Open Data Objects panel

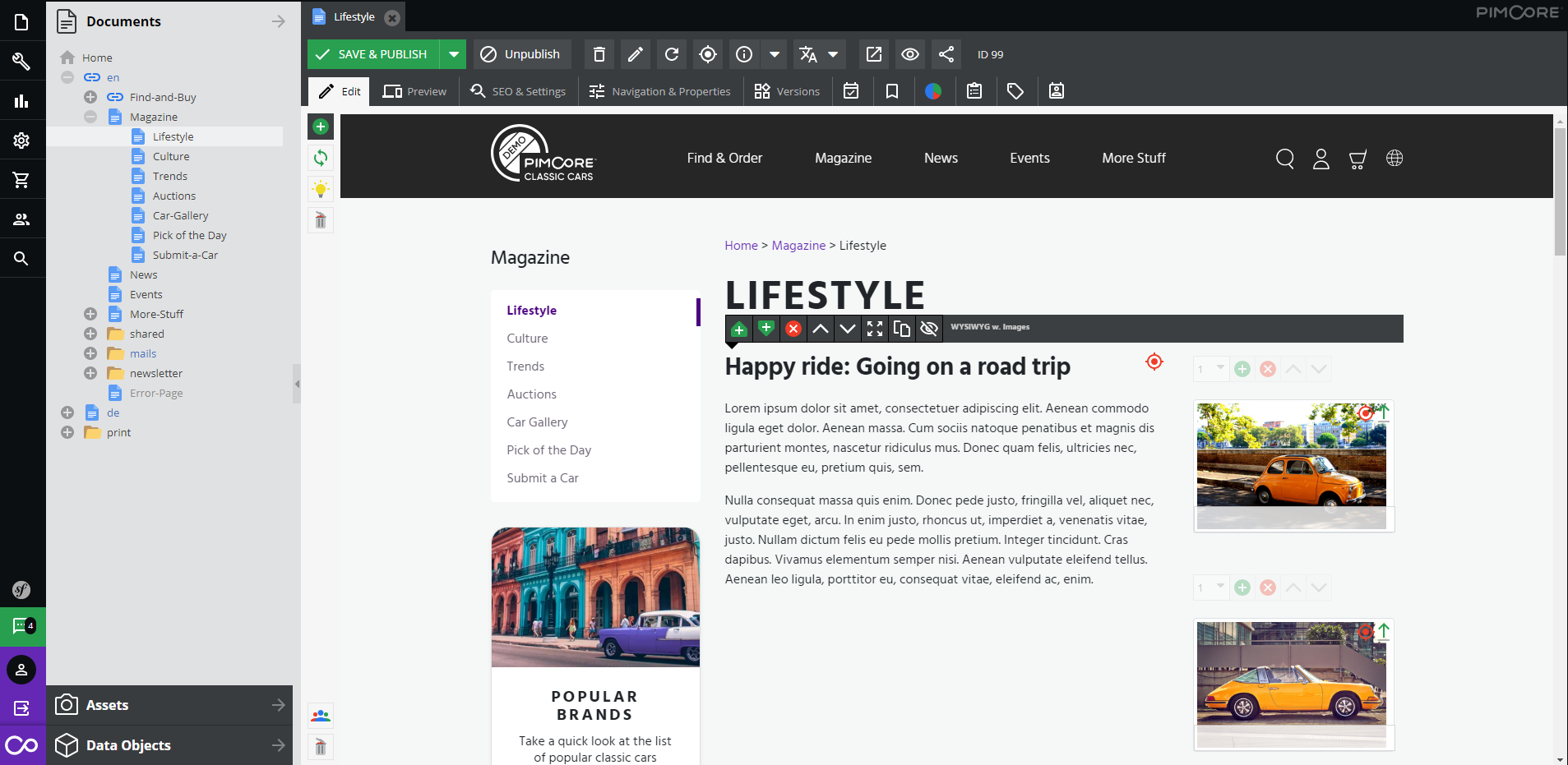pos(169,745)
